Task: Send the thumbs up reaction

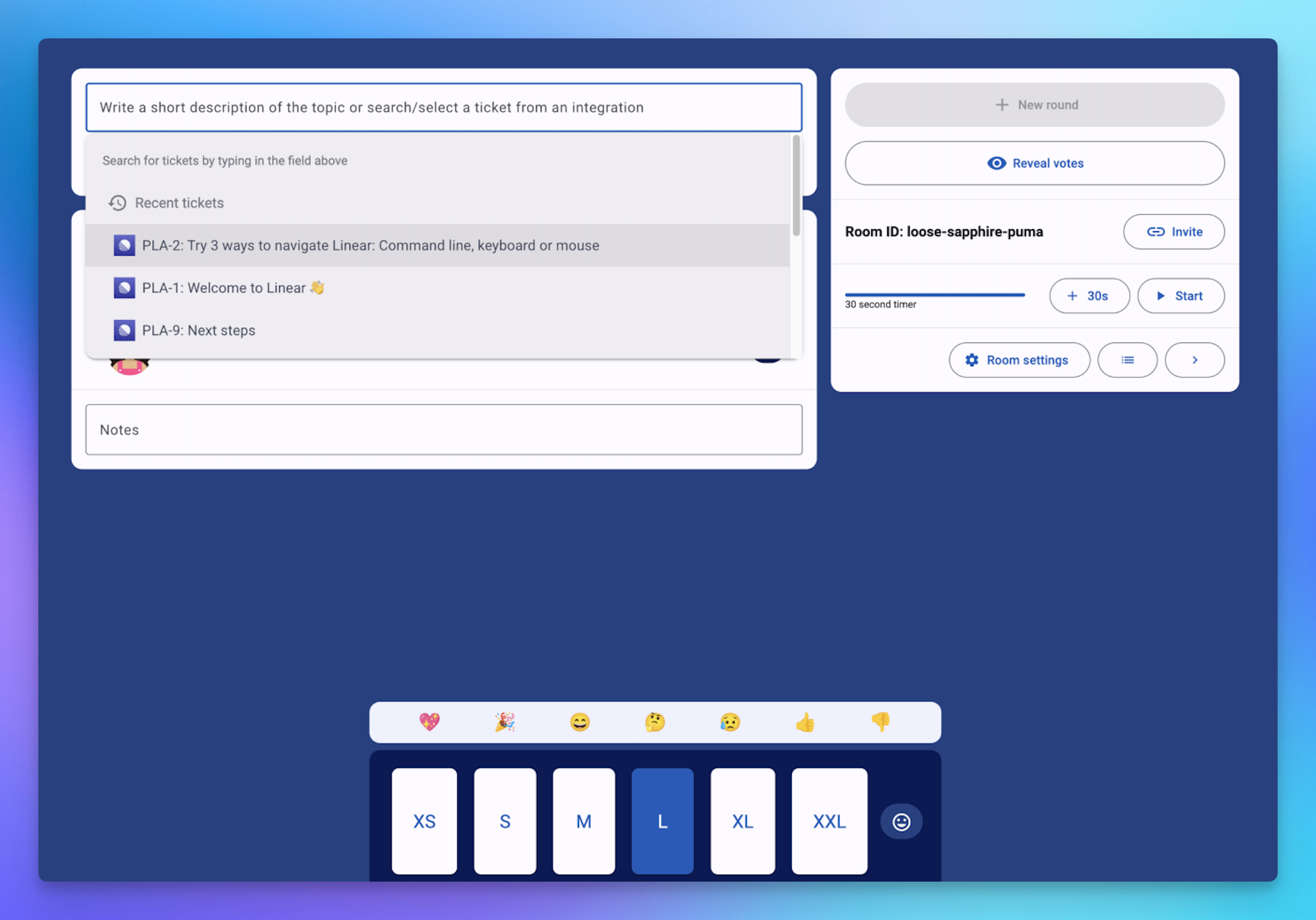Action: click(806, 722)
